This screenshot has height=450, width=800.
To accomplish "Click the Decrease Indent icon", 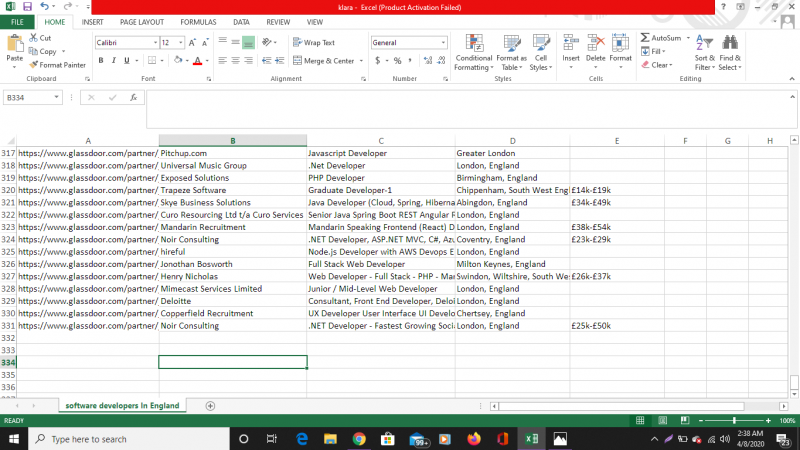I will click(266, 60).
